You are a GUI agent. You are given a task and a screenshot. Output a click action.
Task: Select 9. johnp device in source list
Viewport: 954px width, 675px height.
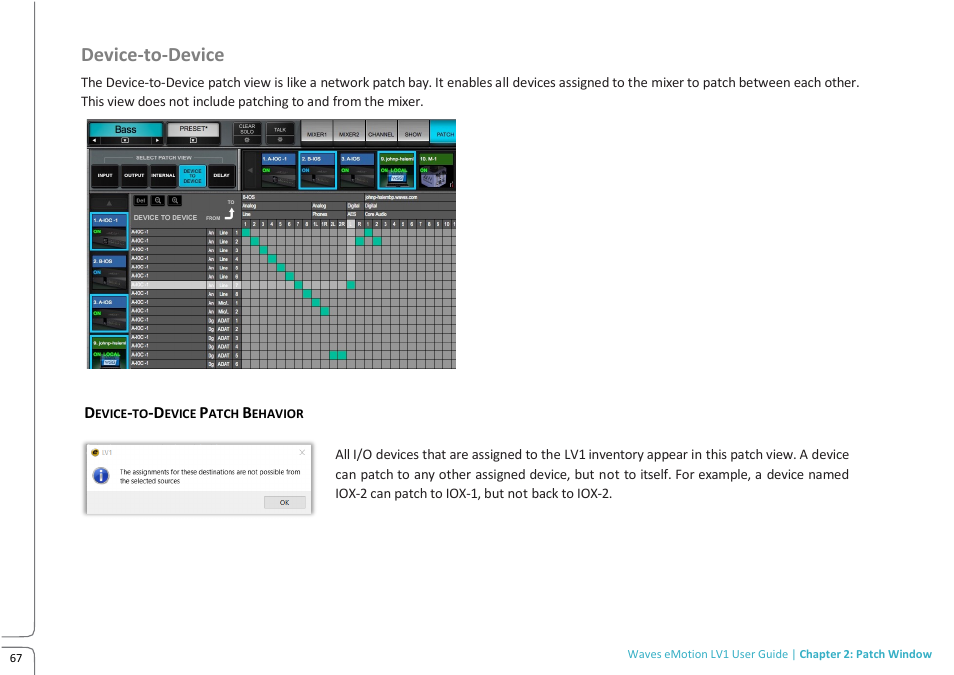109,352
